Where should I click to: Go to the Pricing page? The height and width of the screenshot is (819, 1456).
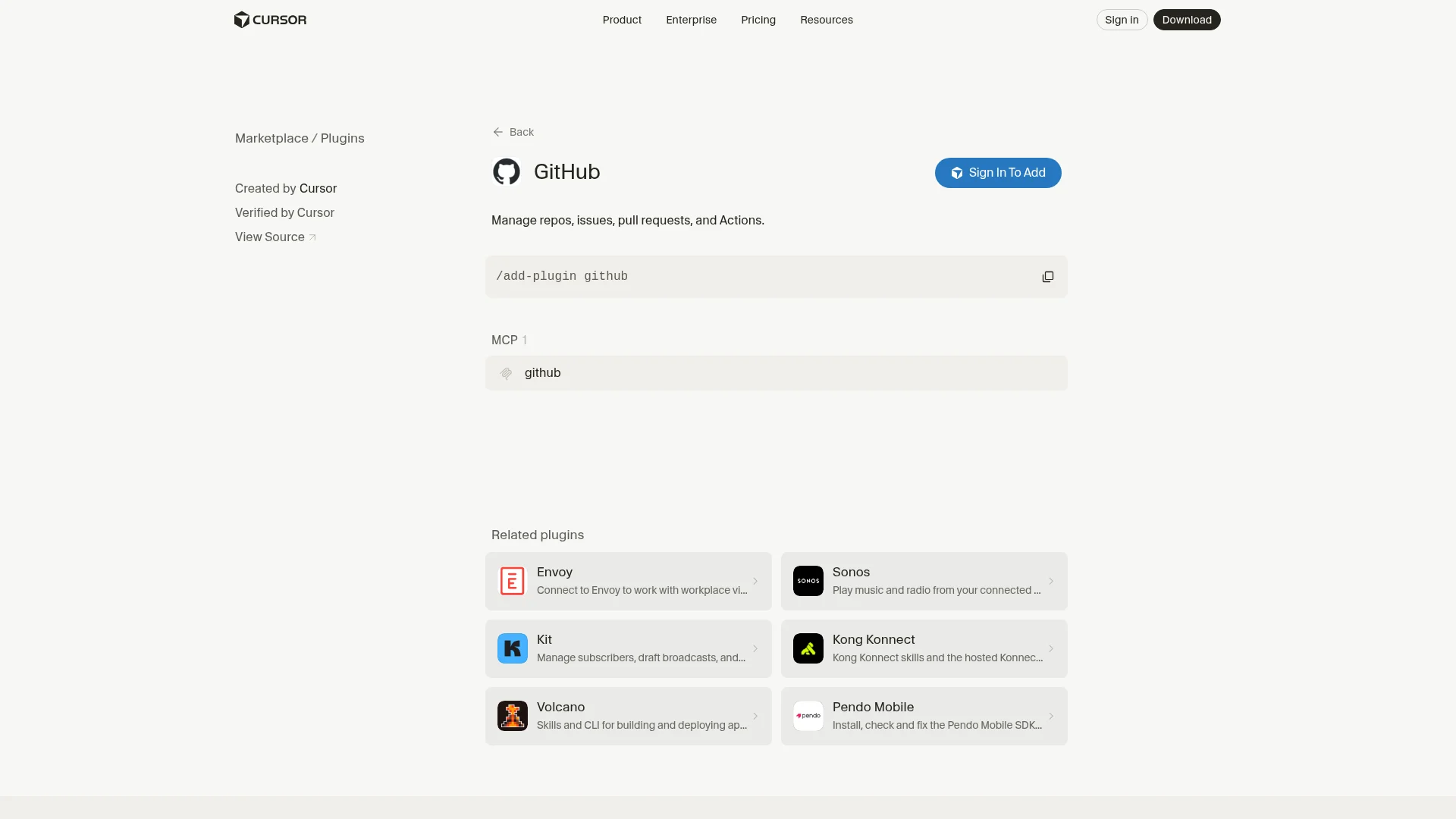758,20
